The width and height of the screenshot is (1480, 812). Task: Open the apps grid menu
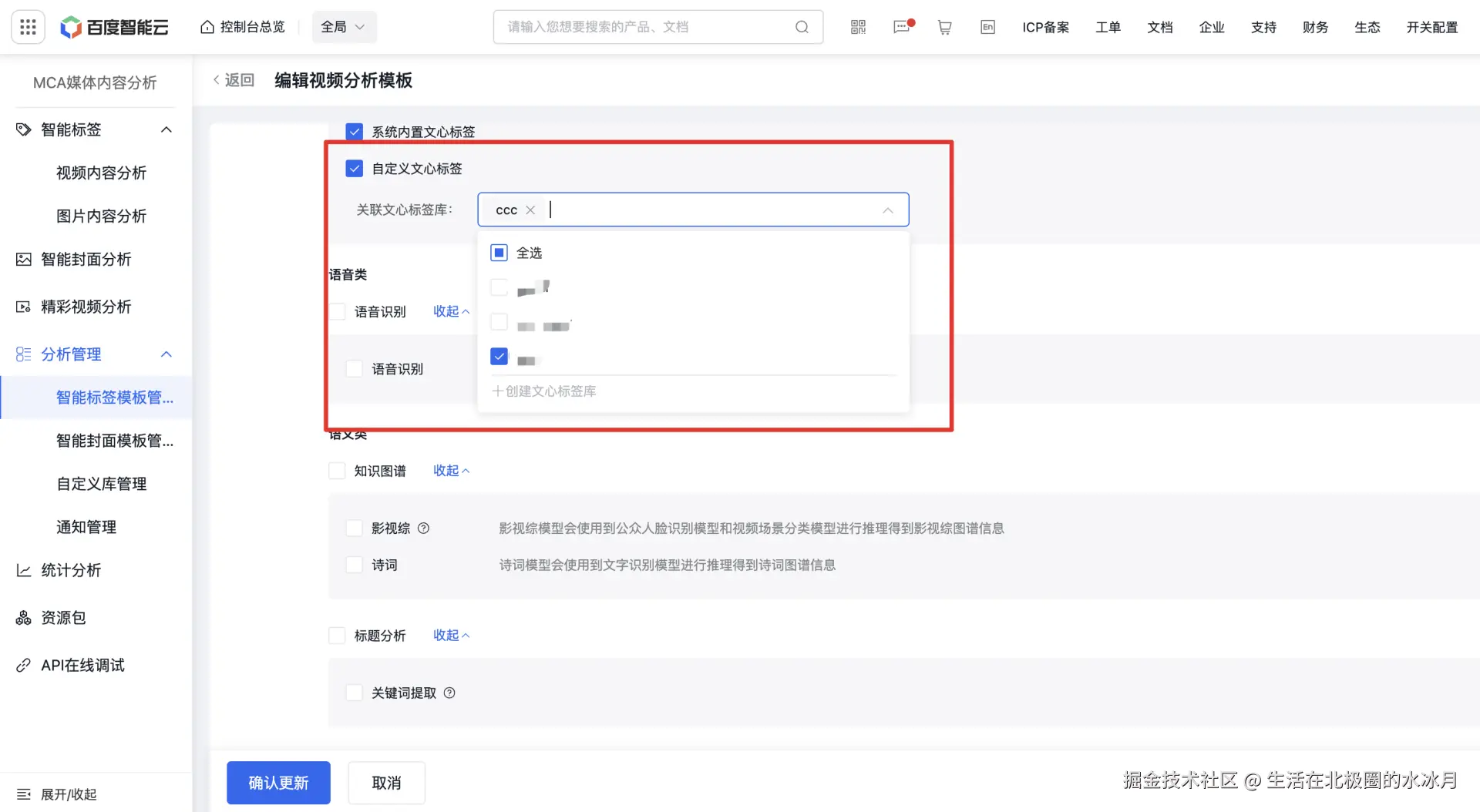pos(28,27)
